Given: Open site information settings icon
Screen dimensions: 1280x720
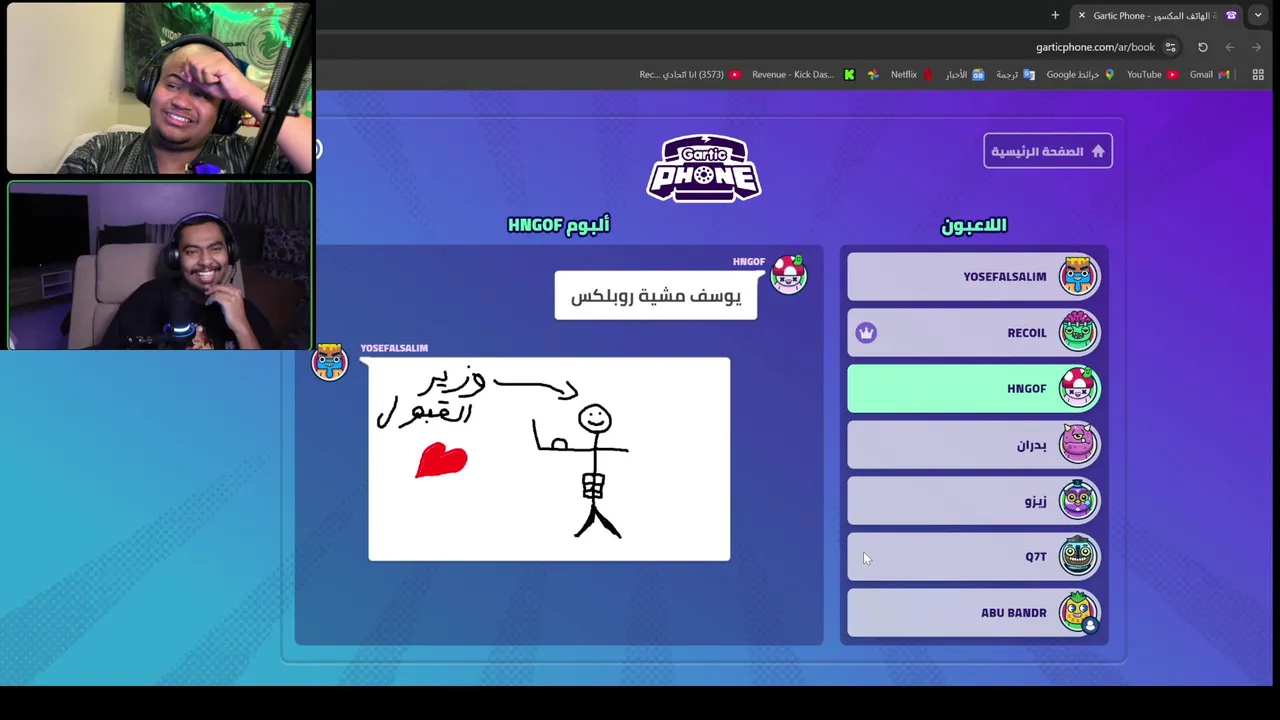Looking at the screenshot, I should [1170, 47].
